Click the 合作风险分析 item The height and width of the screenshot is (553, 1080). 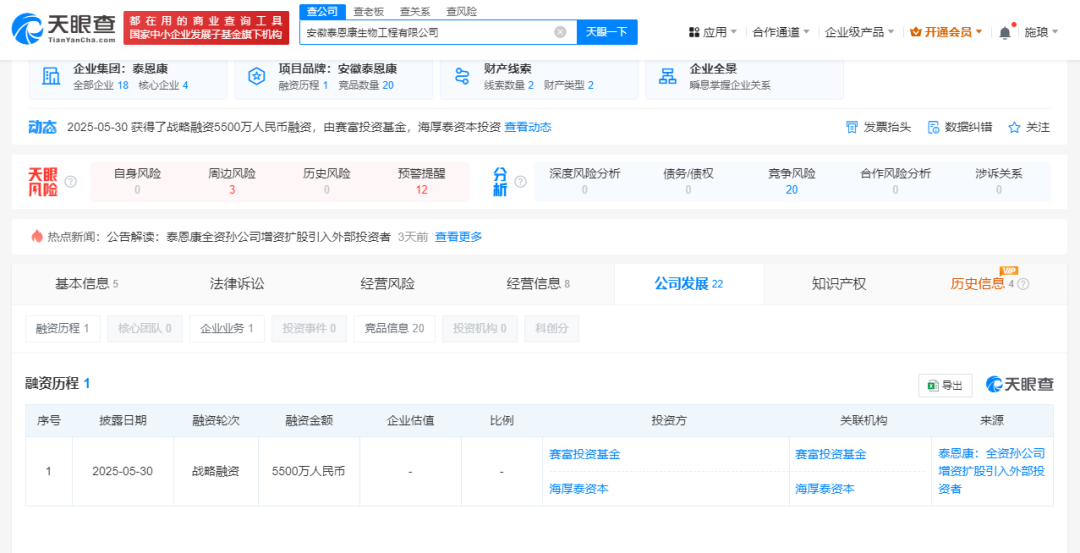click(895, 181)
